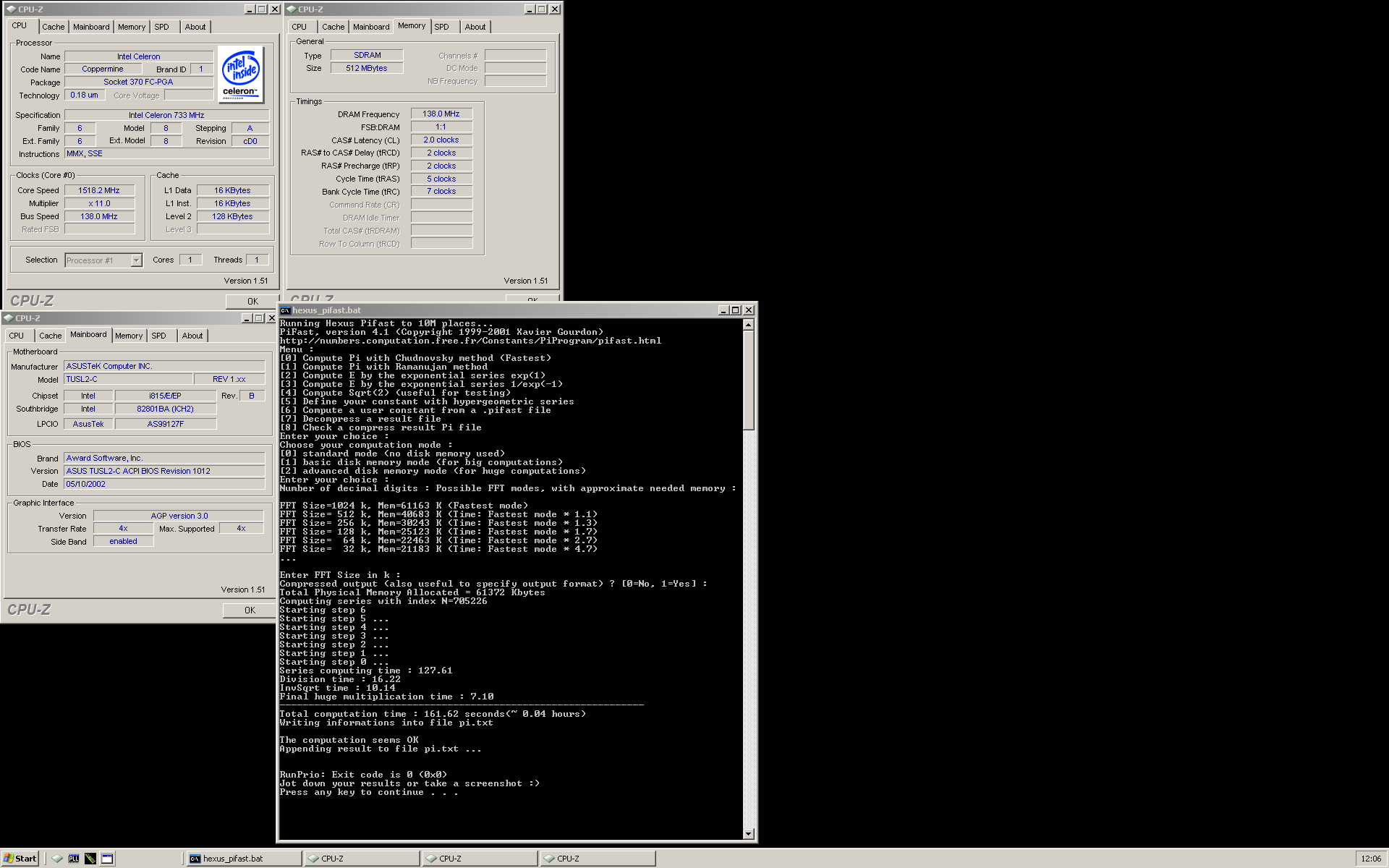Click the 'x 11.0' multiplier value
The height and width of the screenshot is (868, 1389).
pos(99,204)
